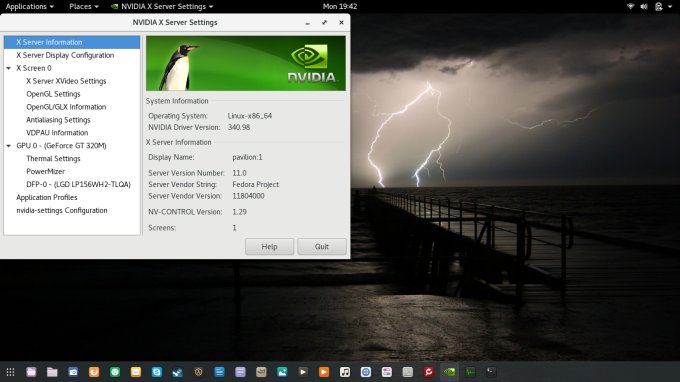Select the X Screen 0 entry
Image resolution: width=680 pixels, height=382 pixels.
tap(34, 68)
